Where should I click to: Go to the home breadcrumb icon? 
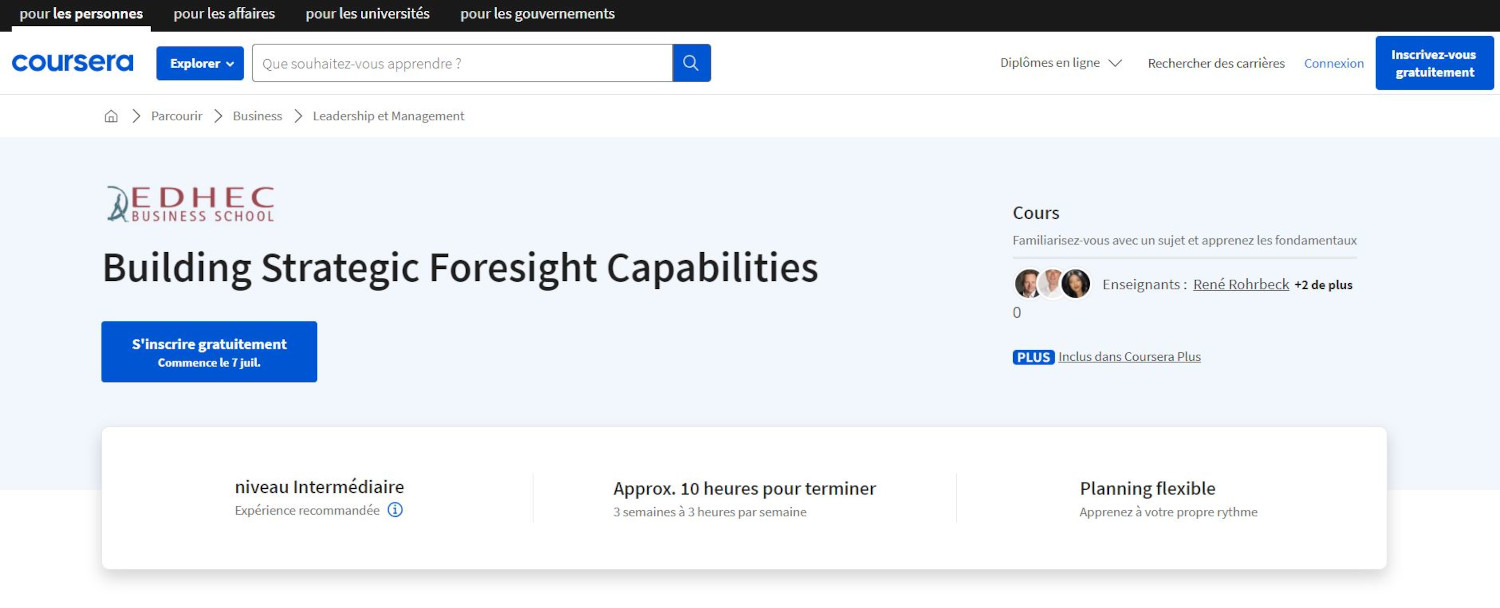coord(111,116)
